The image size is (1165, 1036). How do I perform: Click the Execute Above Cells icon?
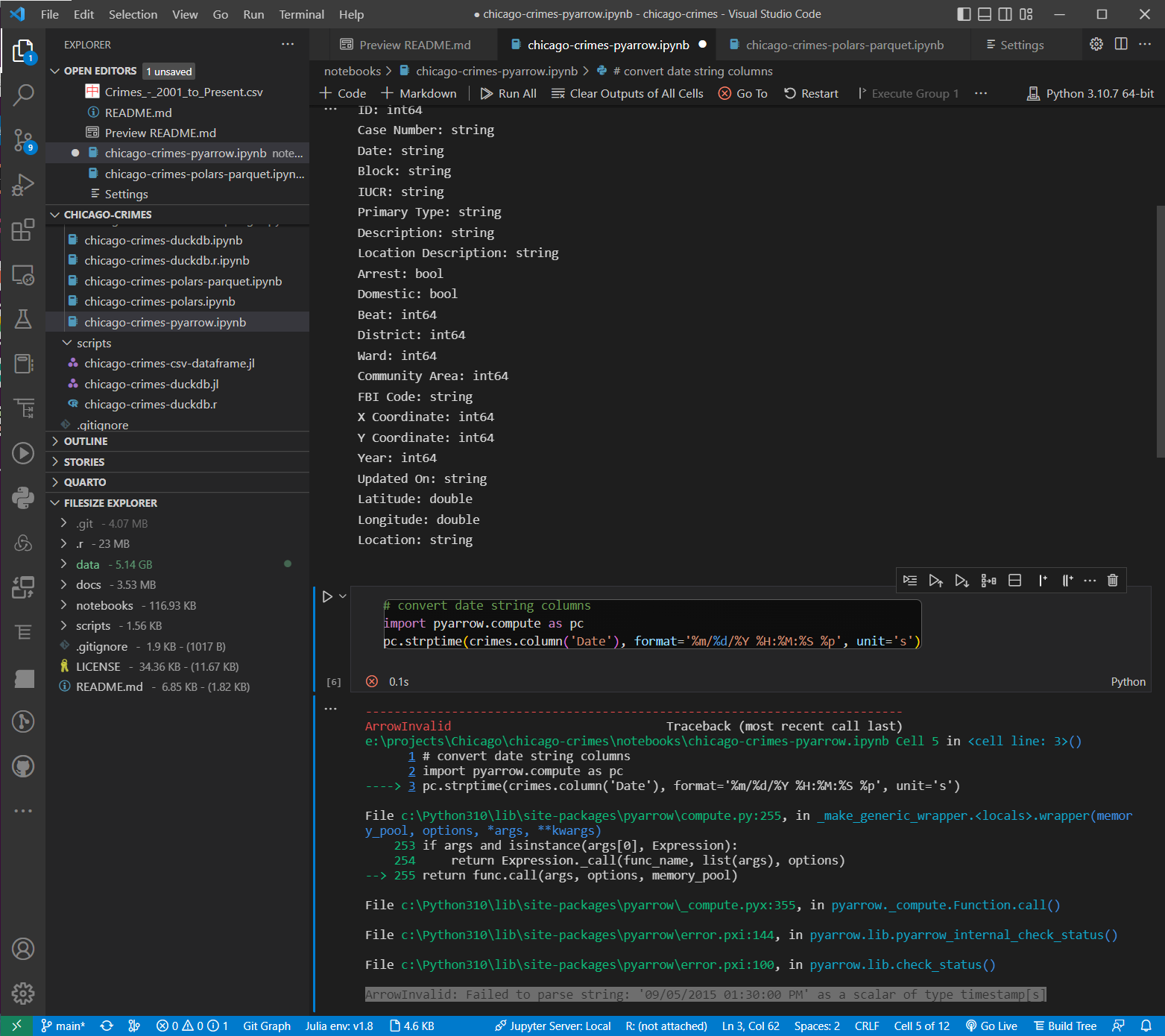coord(936,580)
